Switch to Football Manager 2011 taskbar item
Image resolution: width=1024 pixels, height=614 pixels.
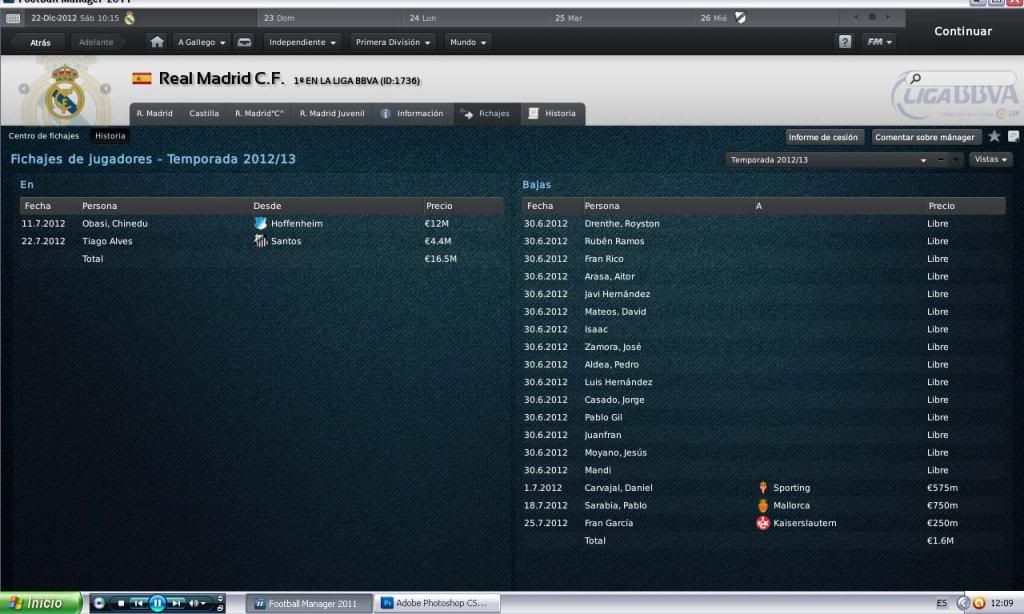pyautogui.click(x=309, y=603)
